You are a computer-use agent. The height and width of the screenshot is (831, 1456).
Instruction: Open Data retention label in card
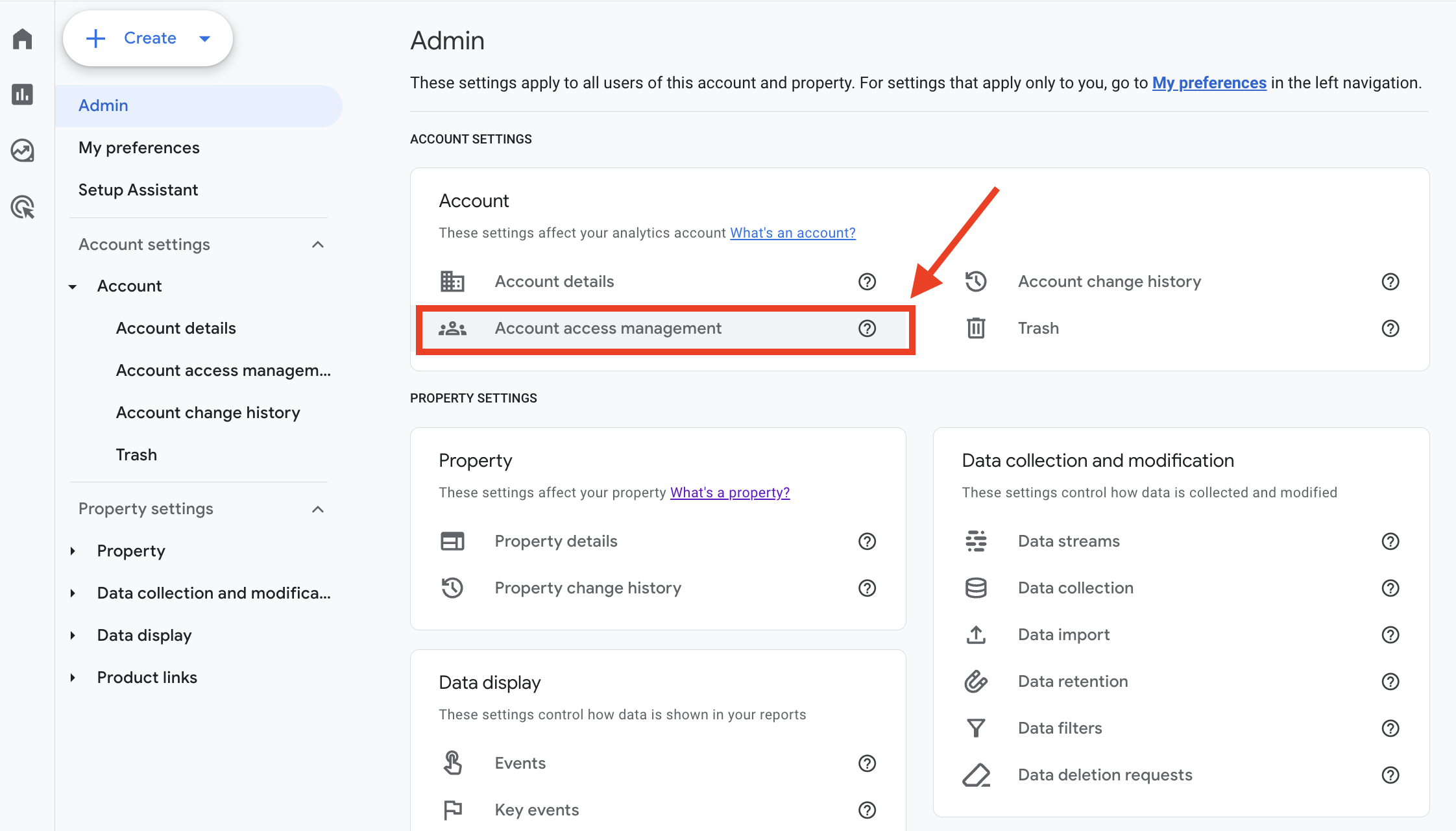tap(1073, 681)
